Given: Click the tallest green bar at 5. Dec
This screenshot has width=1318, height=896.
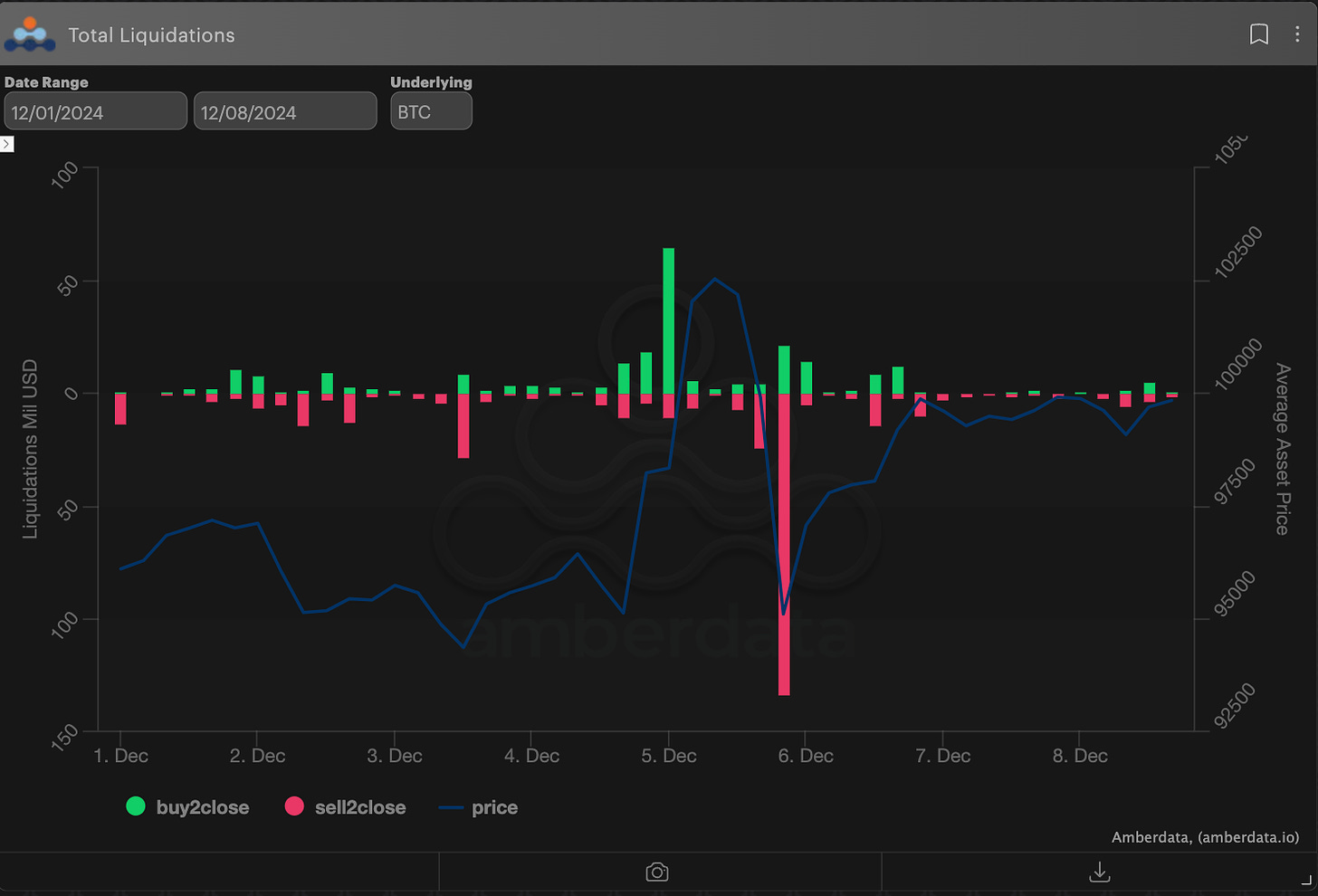Looking at the screenshot, I should (x=669, y=320).
